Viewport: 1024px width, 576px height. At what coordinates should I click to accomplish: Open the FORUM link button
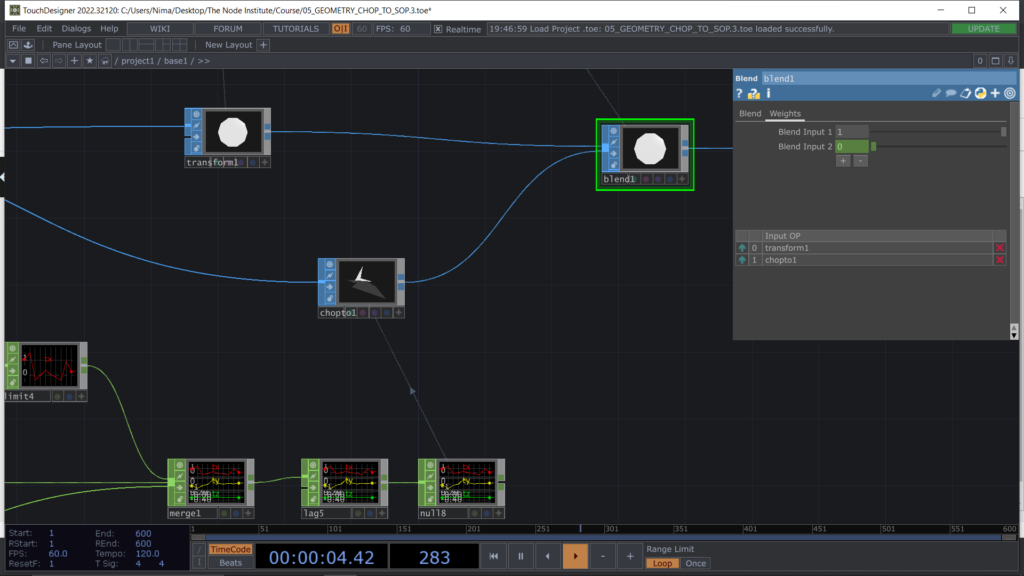tap(228, 29)
